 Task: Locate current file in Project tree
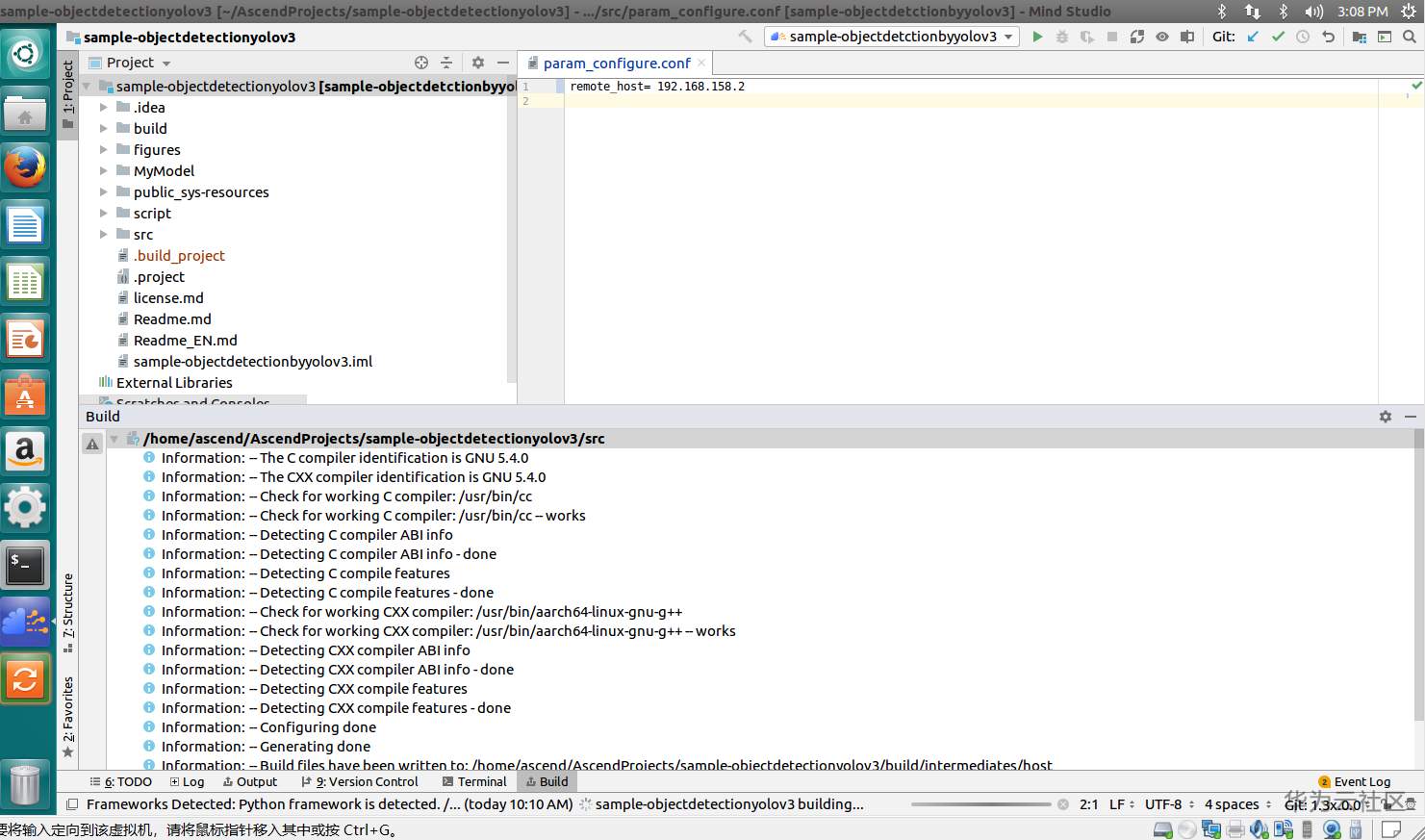(421, 63)
